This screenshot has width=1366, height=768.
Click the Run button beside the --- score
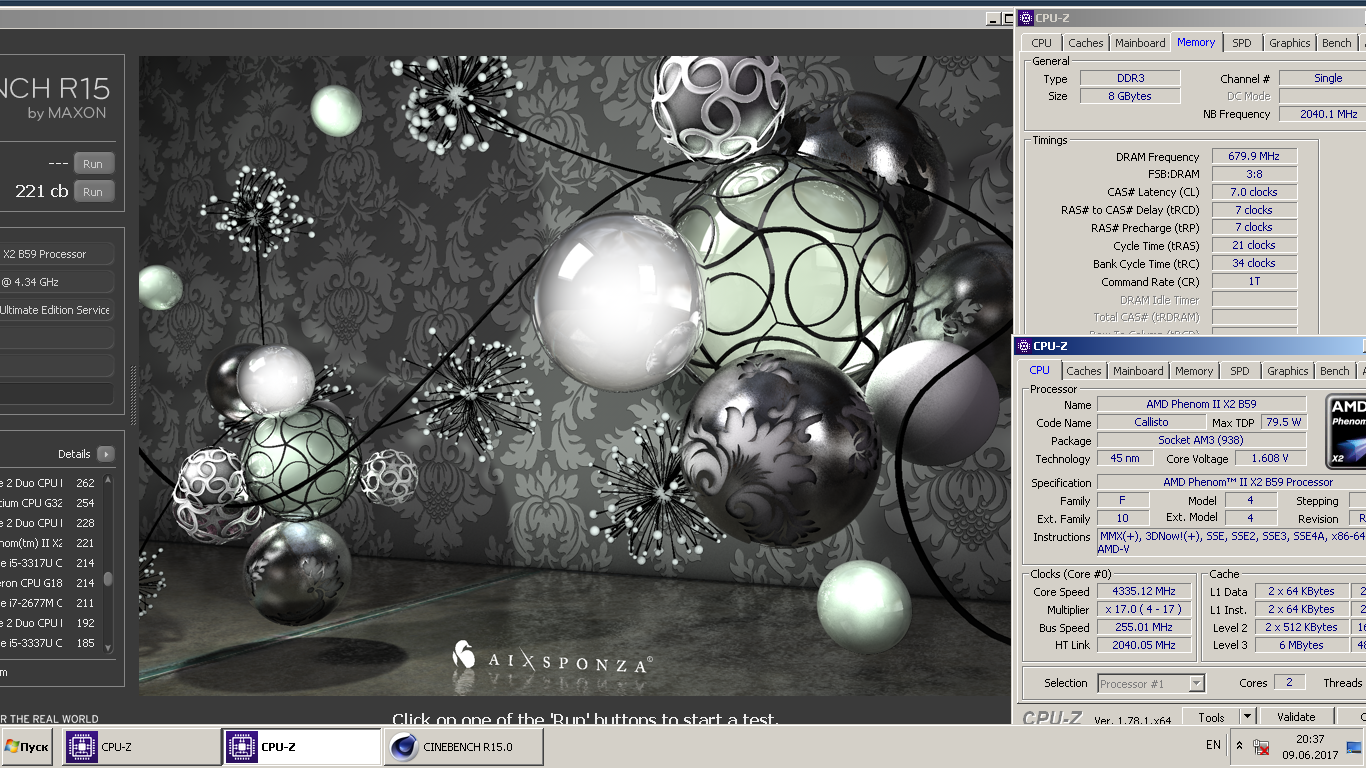point(93,163)
